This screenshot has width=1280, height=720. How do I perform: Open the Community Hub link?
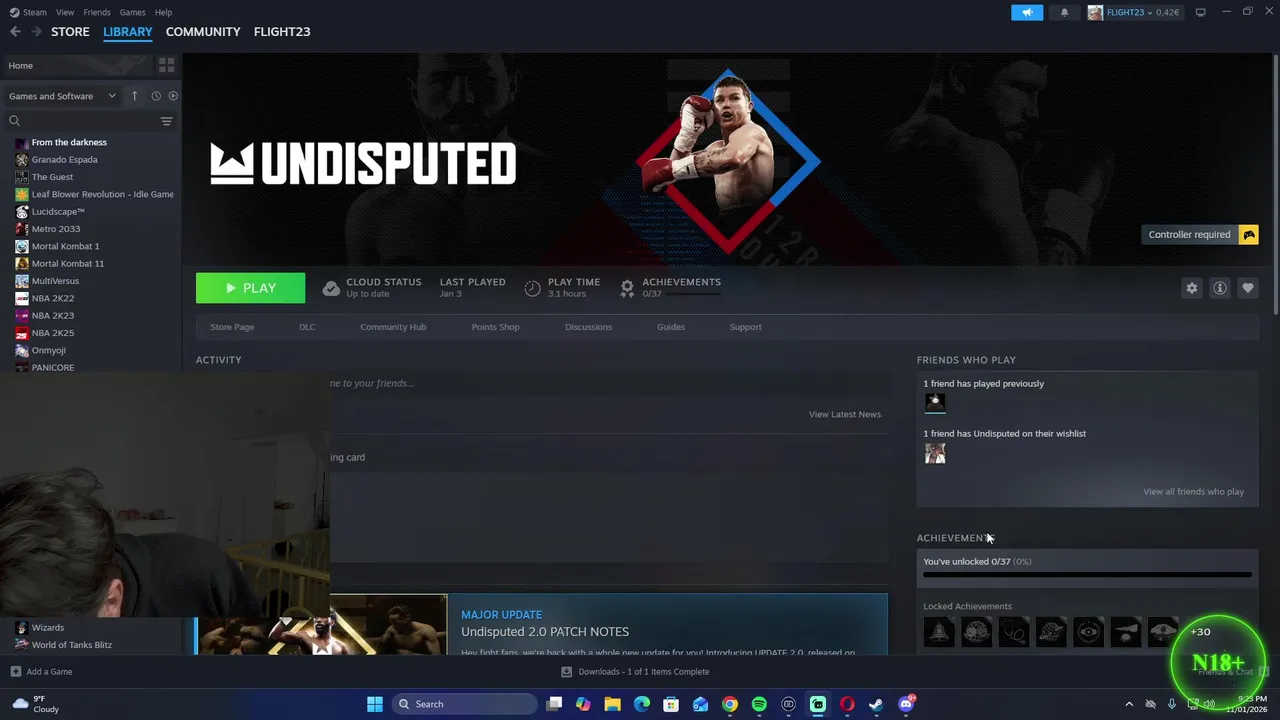[x=393, y=327]
